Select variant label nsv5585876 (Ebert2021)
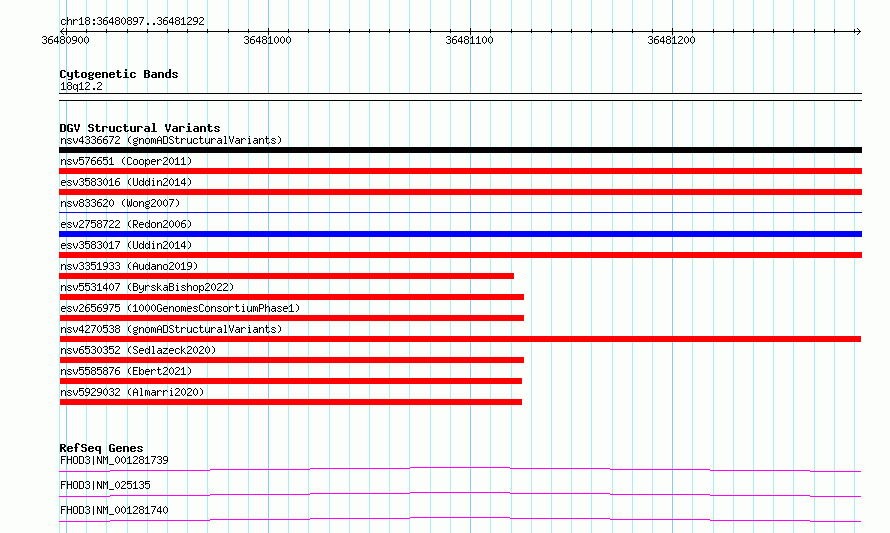This screenshot has width=890, height=533. (126, 371)
